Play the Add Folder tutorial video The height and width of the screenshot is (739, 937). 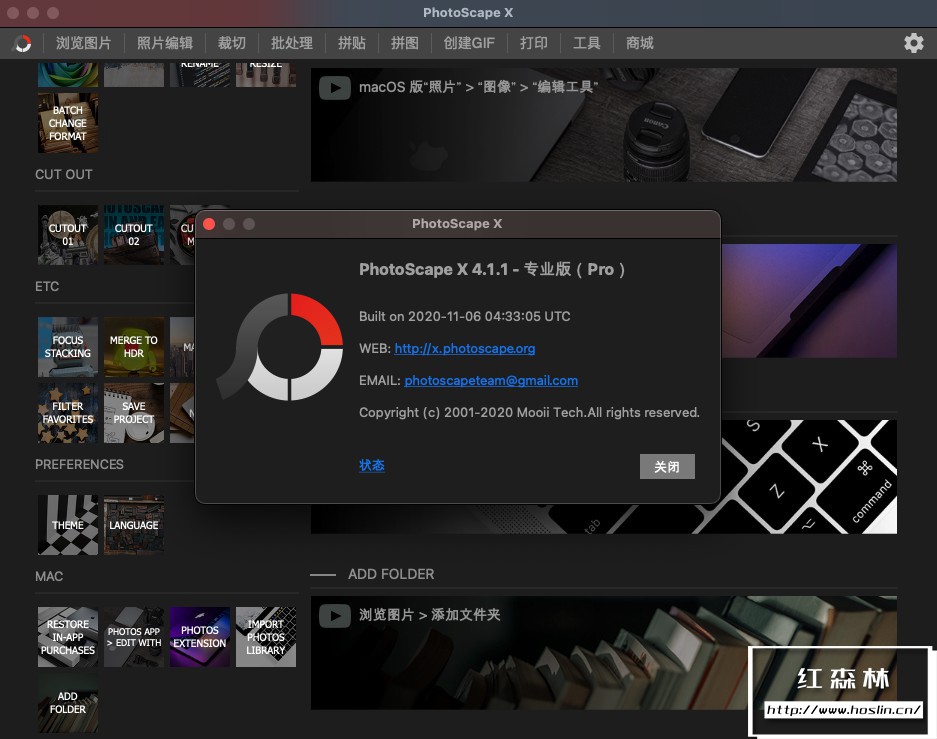tap(335, 615)
